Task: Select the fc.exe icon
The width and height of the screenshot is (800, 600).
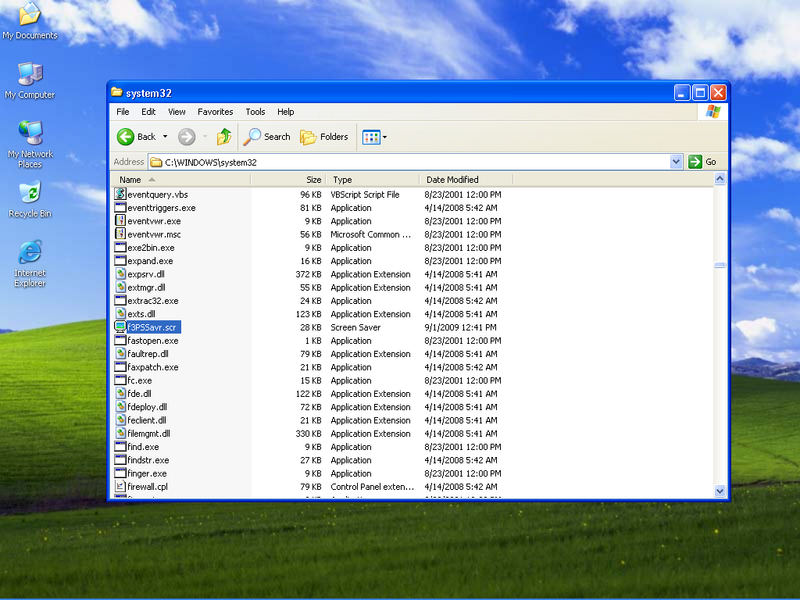Action: click(120, 380)
